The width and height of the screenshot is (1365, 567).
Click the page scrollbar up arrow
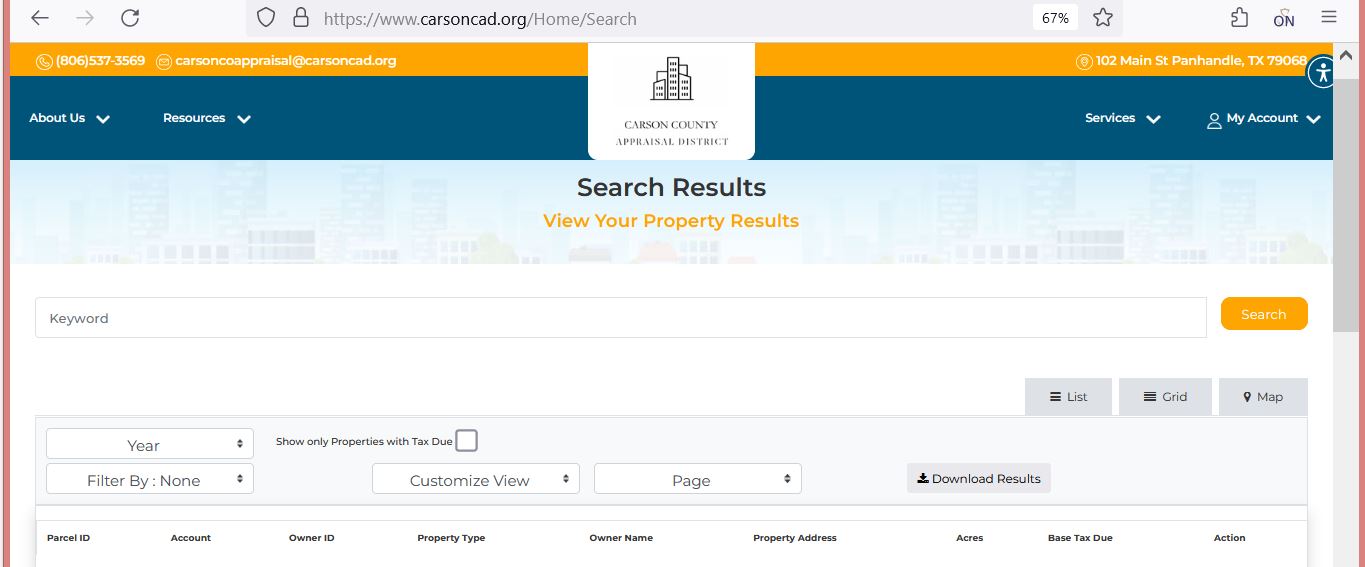pyautogui.click(x=1348, y=57)
